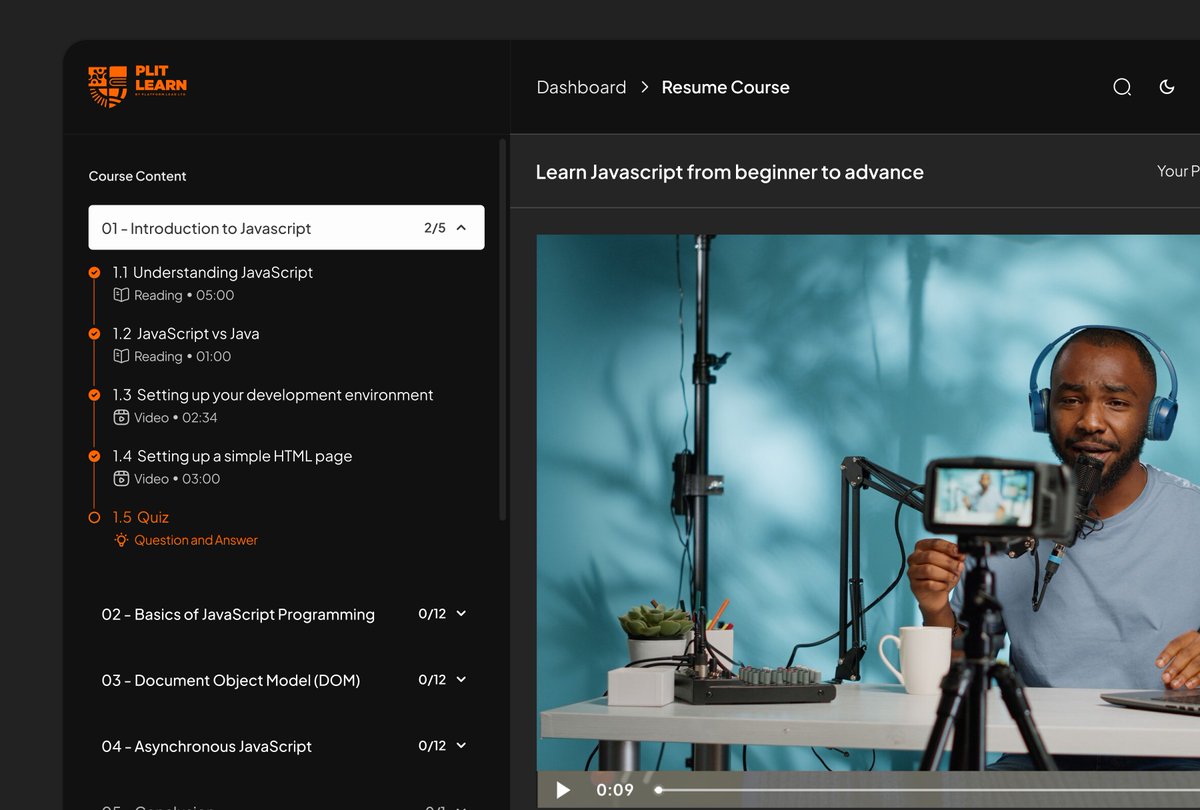Click the sidebar vertical scrollbar
This screenshot has width=1200, height=810.
click(502, 330)
